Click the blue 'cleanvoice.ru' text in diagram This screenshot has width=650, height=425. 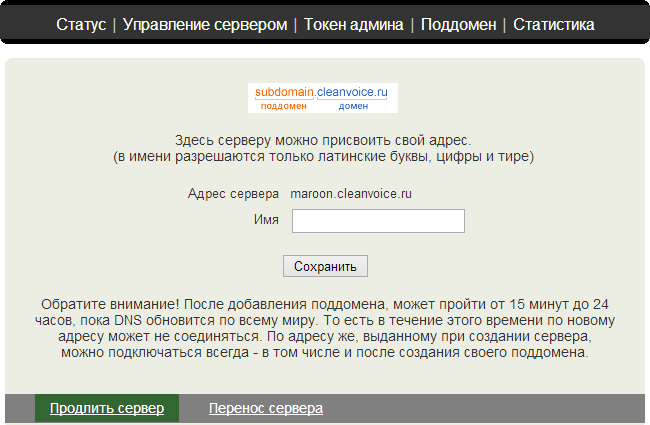pos(351,92)
